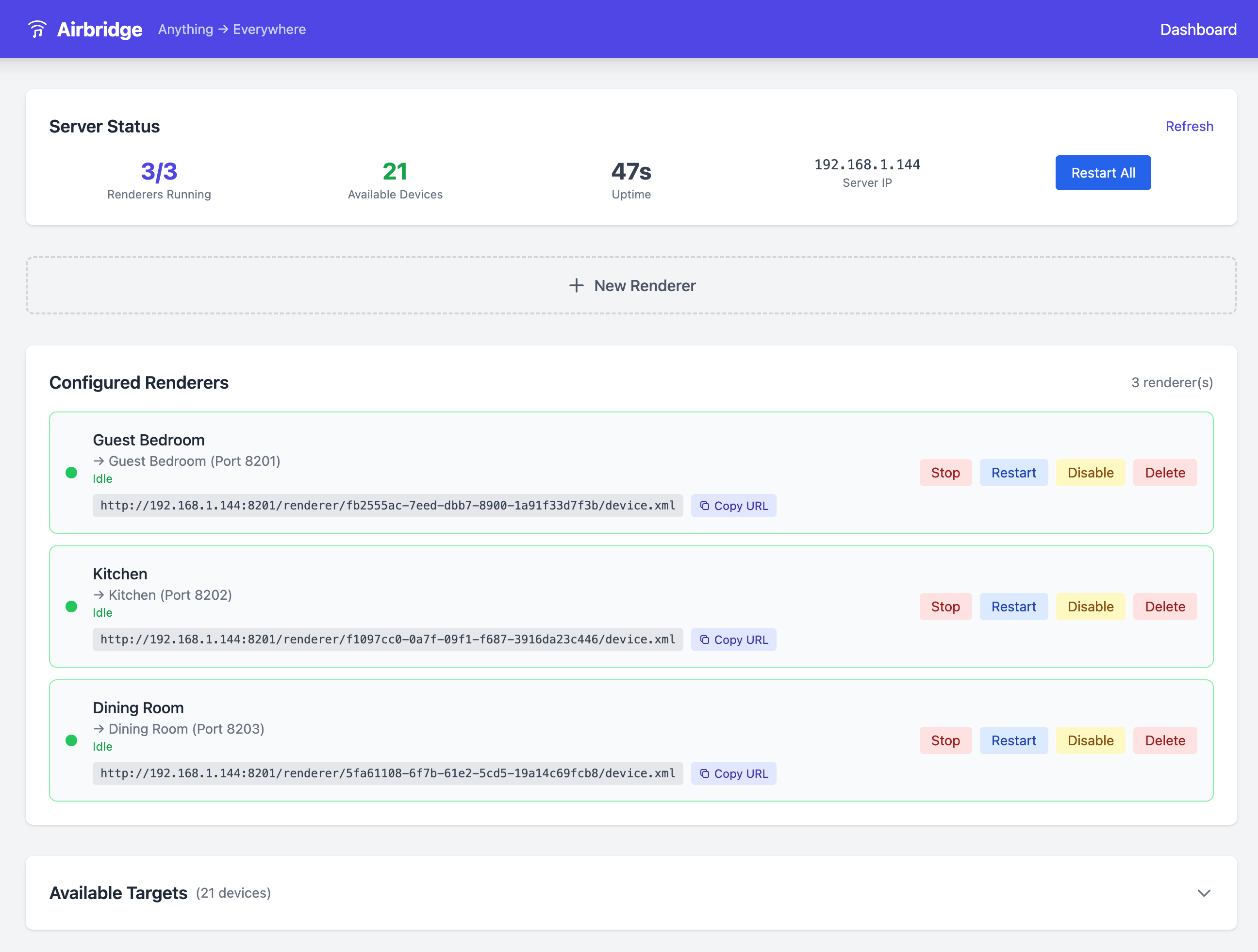Image resolution: width=1258 pixels, height=952 pixels.
Task: Click the '(21 devices)' count label
Action: point(233,893)
